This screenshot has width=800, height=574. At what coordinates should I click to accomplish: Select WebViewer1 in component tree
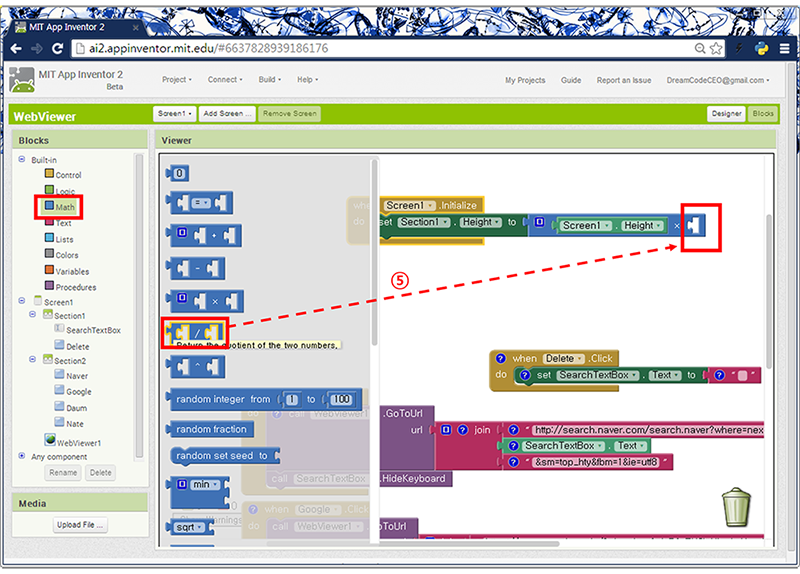tap(73, 442)
